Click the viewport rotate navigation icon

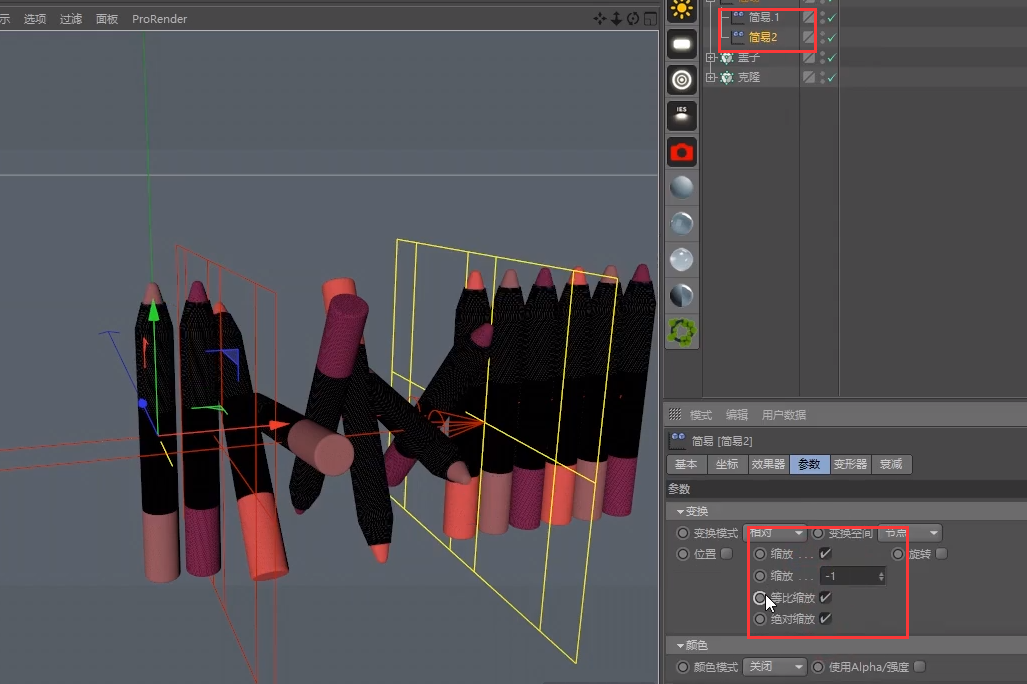click(x=633, y=19)
